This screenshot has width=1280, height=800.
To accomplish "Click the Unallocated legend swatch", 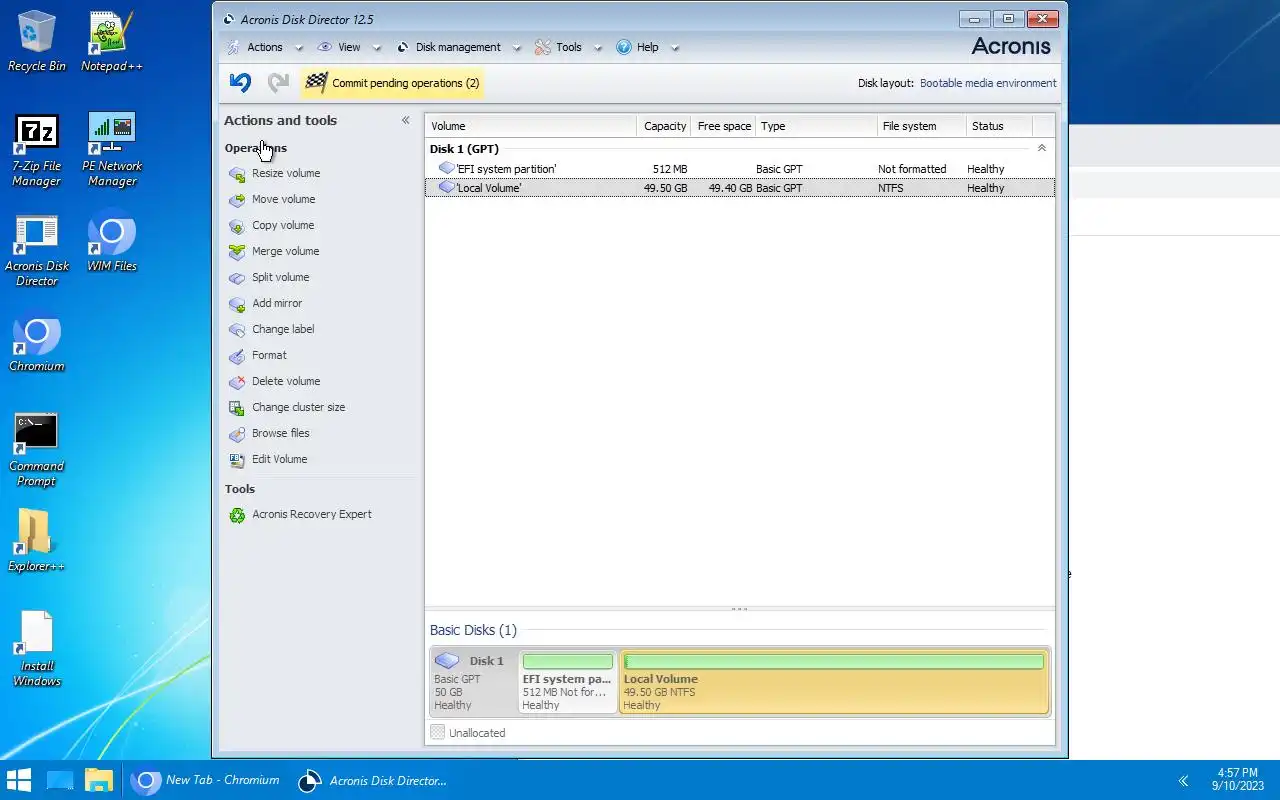I will click(437, 733).
